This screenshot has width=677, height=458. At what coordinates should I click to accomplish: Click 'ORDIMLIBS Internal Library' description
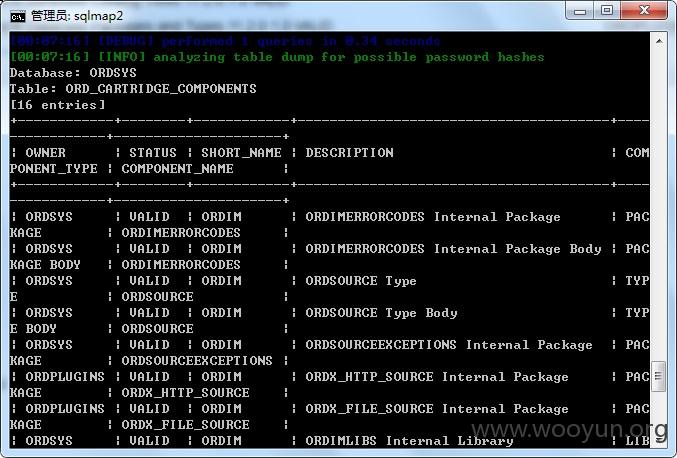point(409,441)
